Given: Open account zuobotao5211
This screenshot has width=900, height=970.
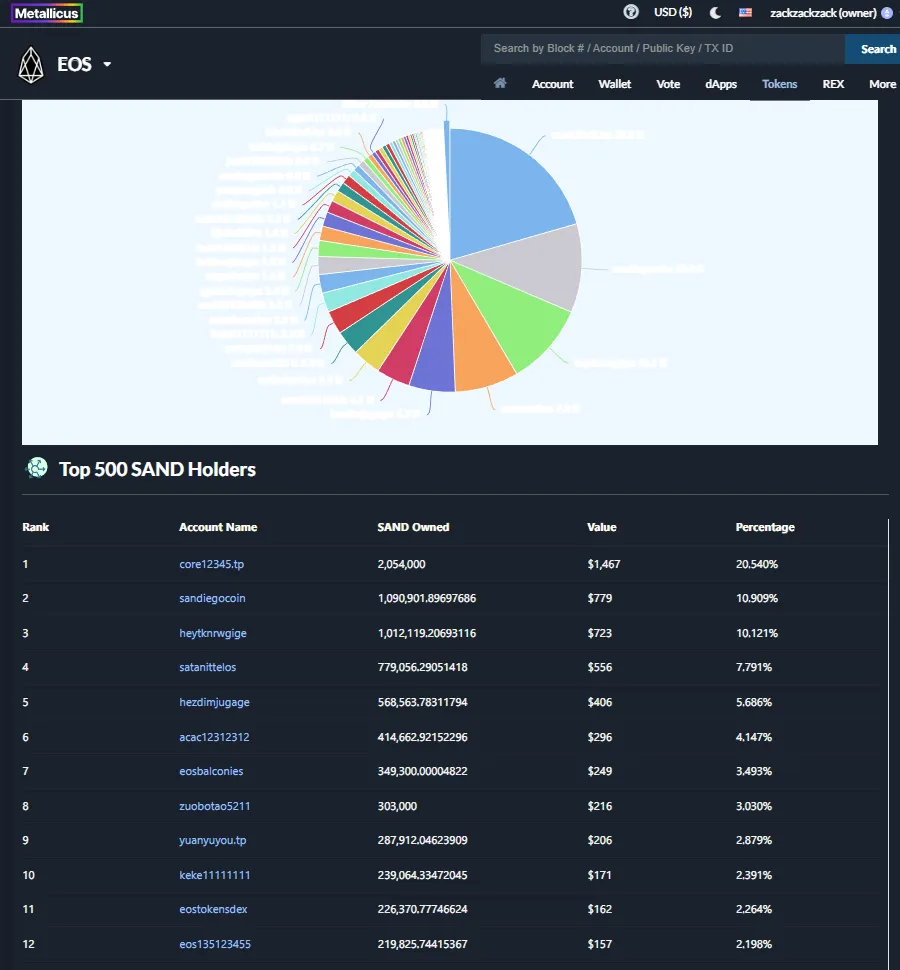Looking at the screenshot, I should point(215,806).
